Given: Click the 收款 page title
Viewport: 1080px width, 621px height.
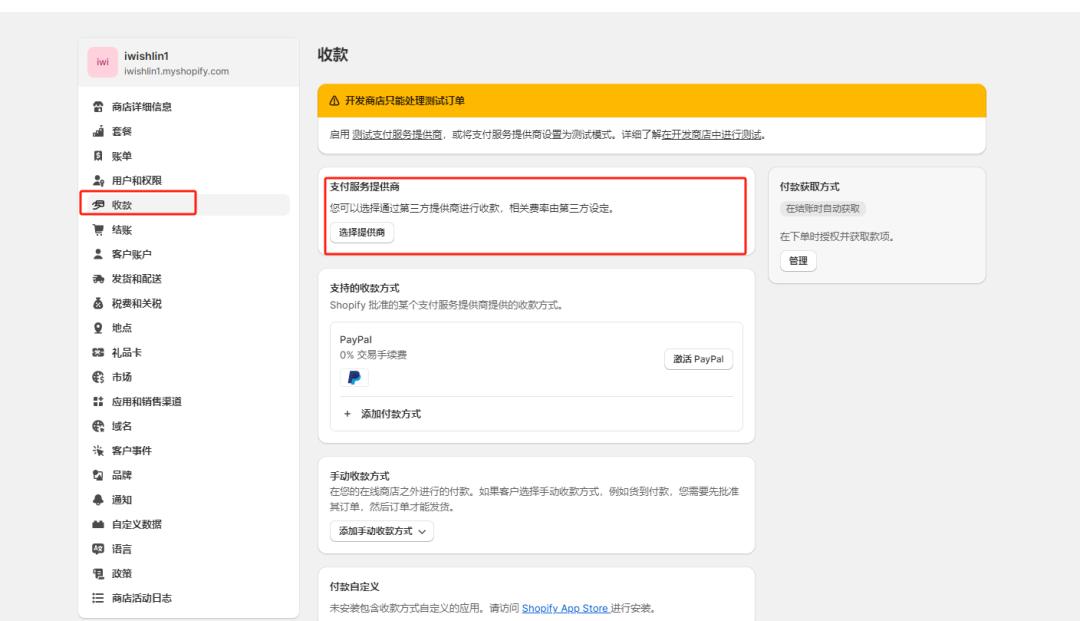Looking at the screenshot, I should 333,55.
